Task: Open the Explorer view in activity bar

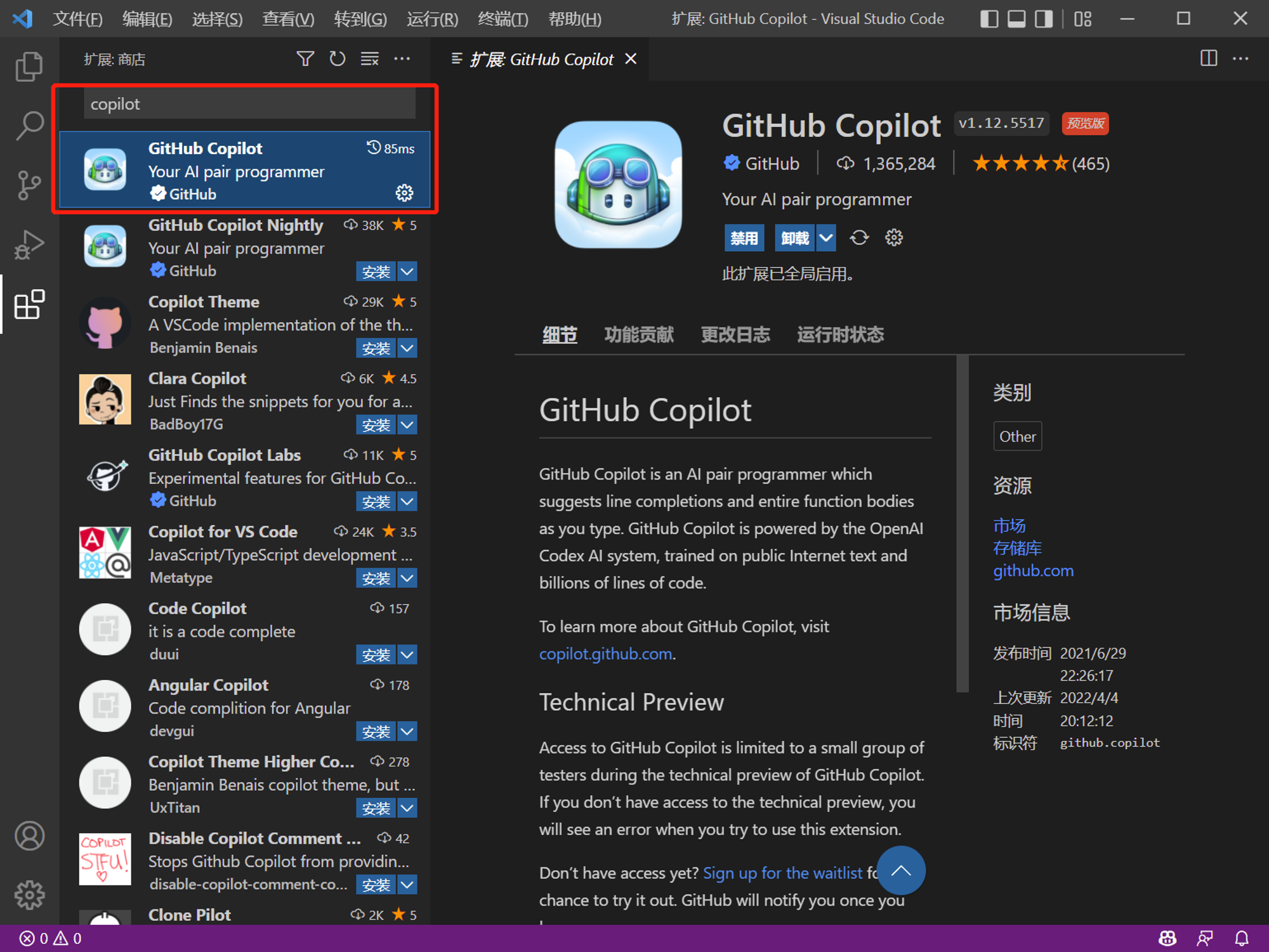Action: (x=29, y=66)
